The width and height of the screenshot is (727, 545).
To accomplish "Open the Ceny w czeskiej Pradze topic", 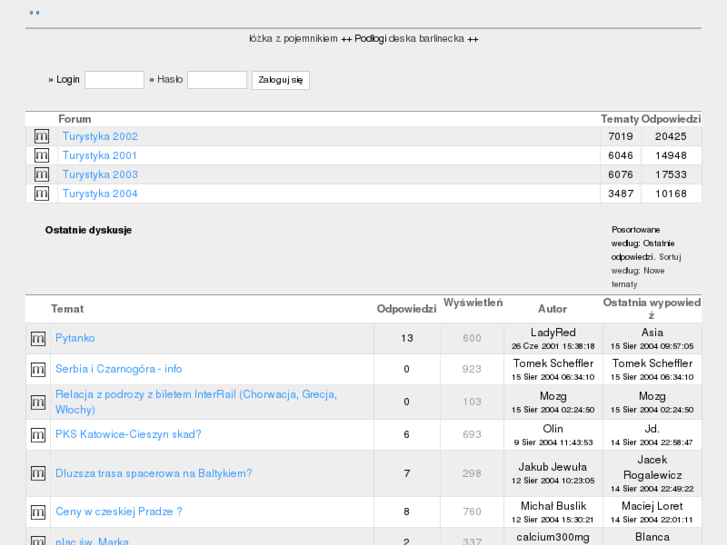I will (x=119, y=512).
